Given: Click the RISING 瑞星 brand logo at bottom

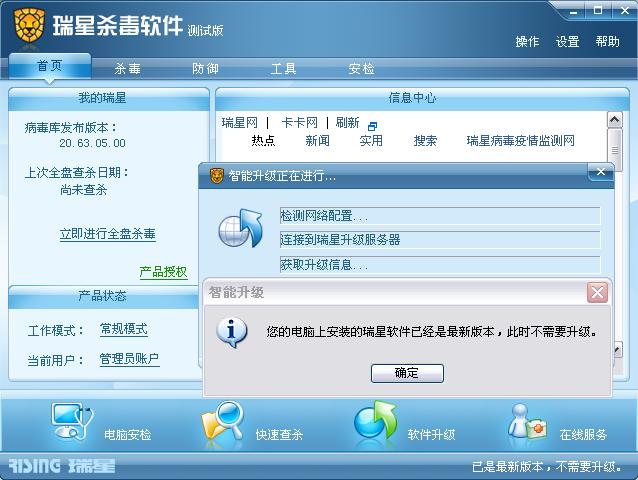Looking at the screenshot, I should click(x=62, y=466).
